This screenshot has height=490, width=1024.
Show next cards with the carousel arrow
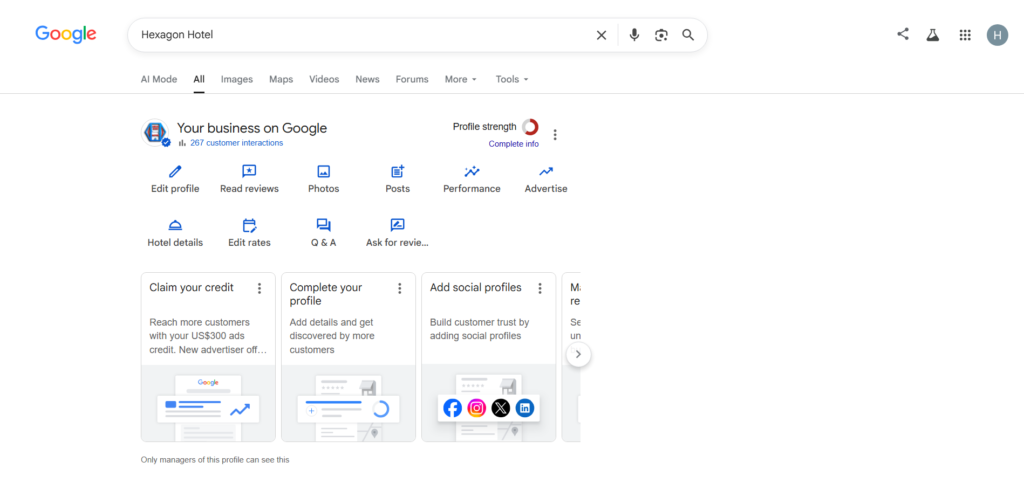(578, 354)
